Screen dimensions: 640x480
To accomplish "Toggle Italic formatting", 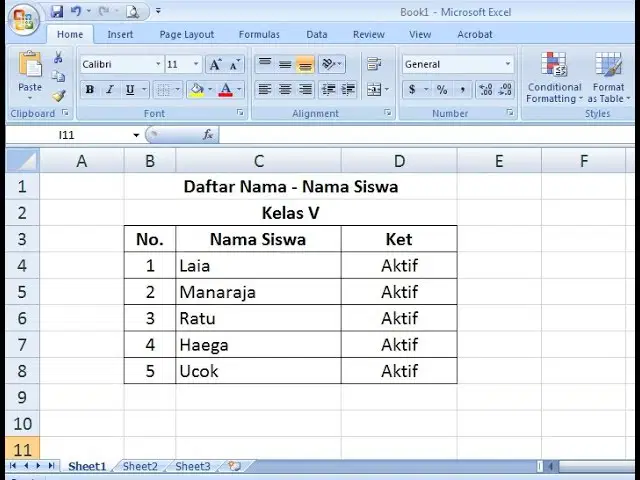I will (x=109, y=89).
